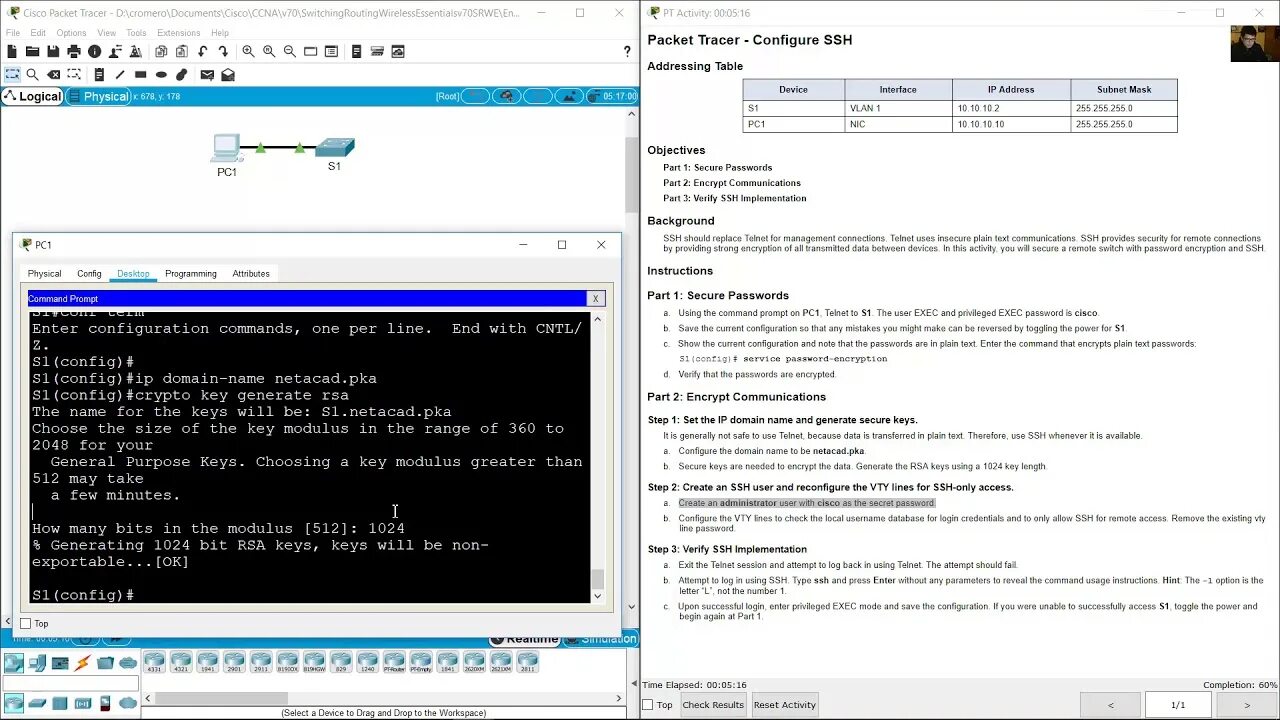Screen dimensions: 1280x720
Task: Click the device list horizontal scrollbar
Action: click(222, 698)
